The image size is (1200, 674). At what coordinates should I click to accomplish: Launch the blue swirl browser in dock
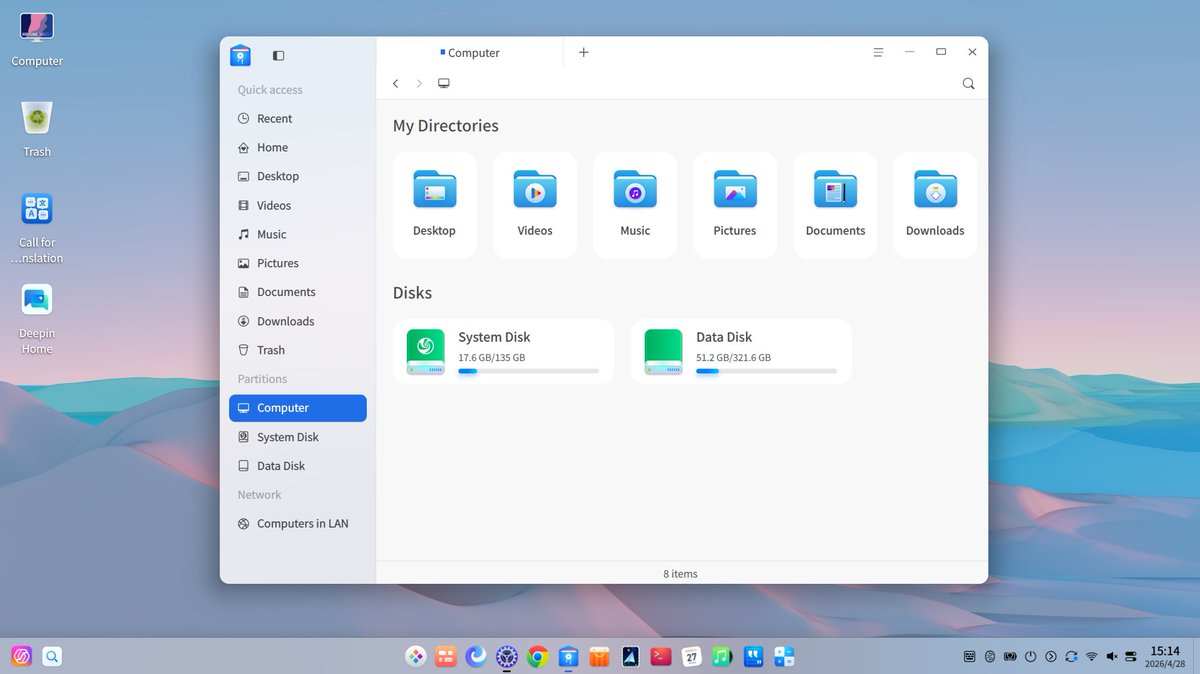476,656
